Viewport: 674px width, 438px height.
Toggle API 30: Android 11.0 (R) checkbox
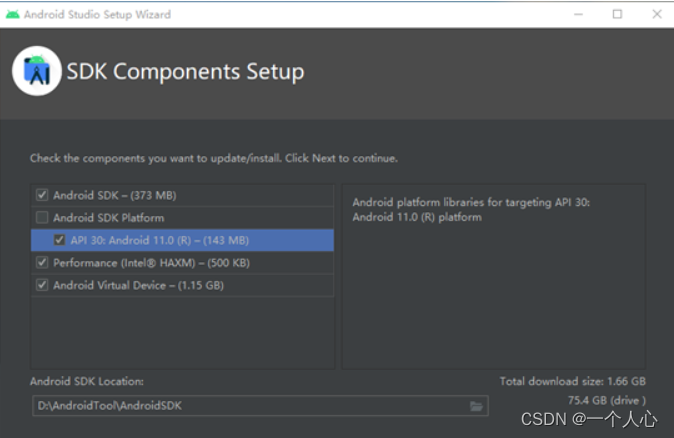coord(59,240)
